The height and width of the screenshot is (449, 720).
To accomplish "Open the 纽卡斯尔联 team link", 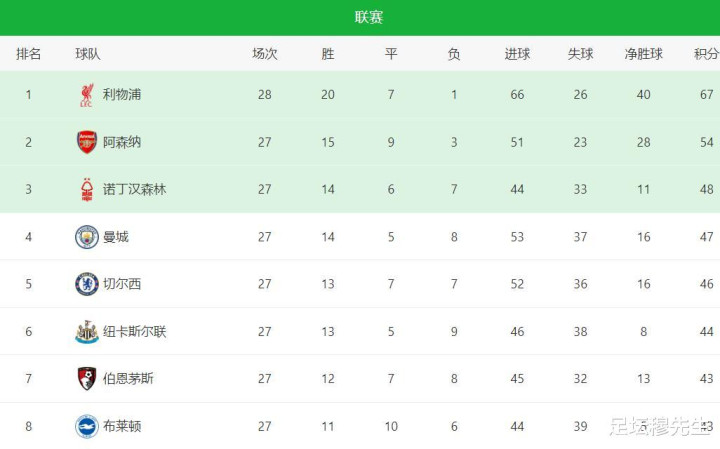I will (x=135, y=331).
